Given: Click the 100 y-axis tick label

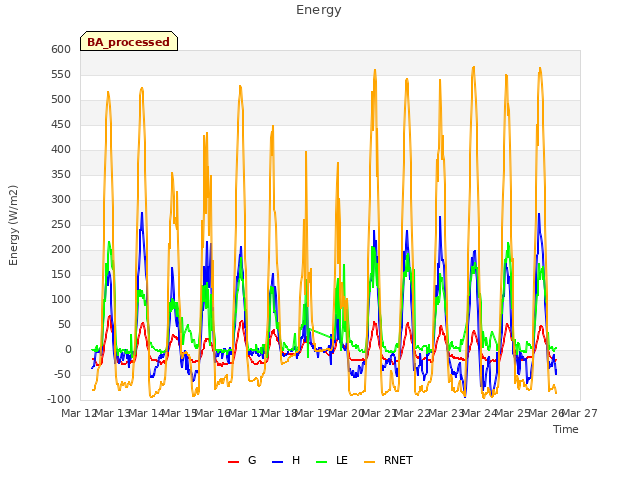Looking at the screenshot, I should pos(61,300).
